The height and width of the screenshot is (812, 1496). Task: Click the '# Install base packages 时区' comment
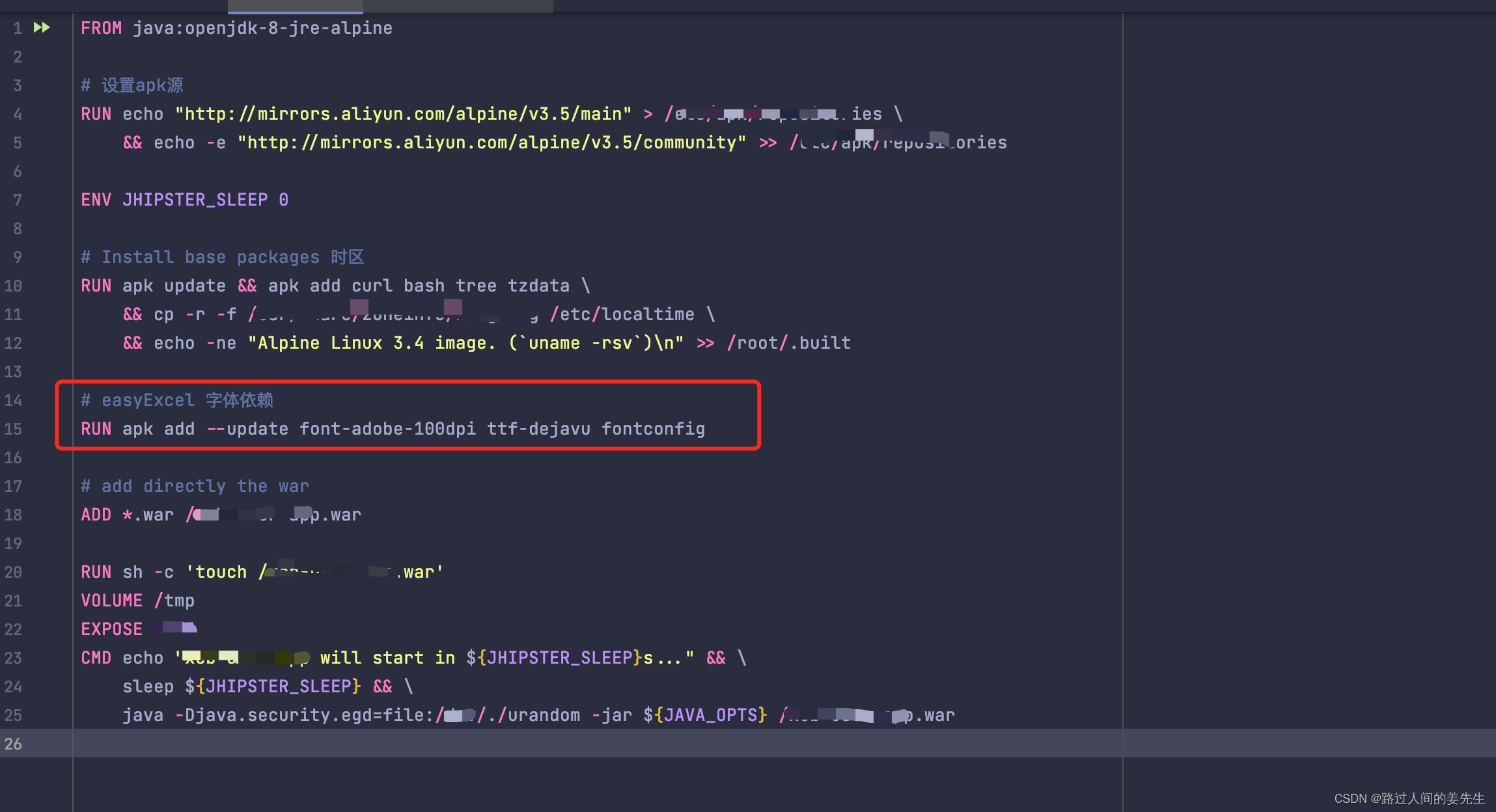point(223,257)
